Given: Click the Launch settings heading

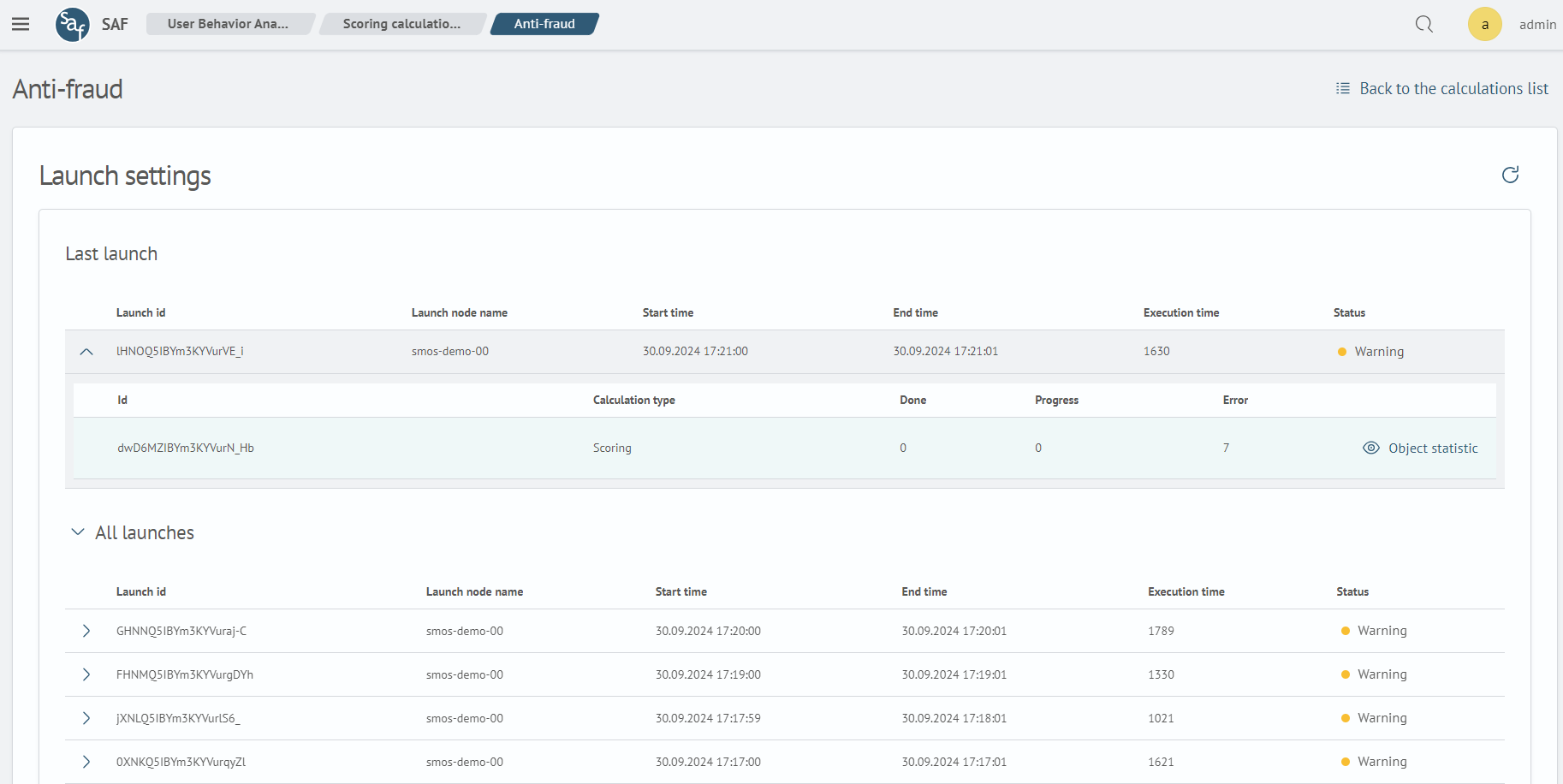Looking at the screenshot, I should (x=125, y=175).
